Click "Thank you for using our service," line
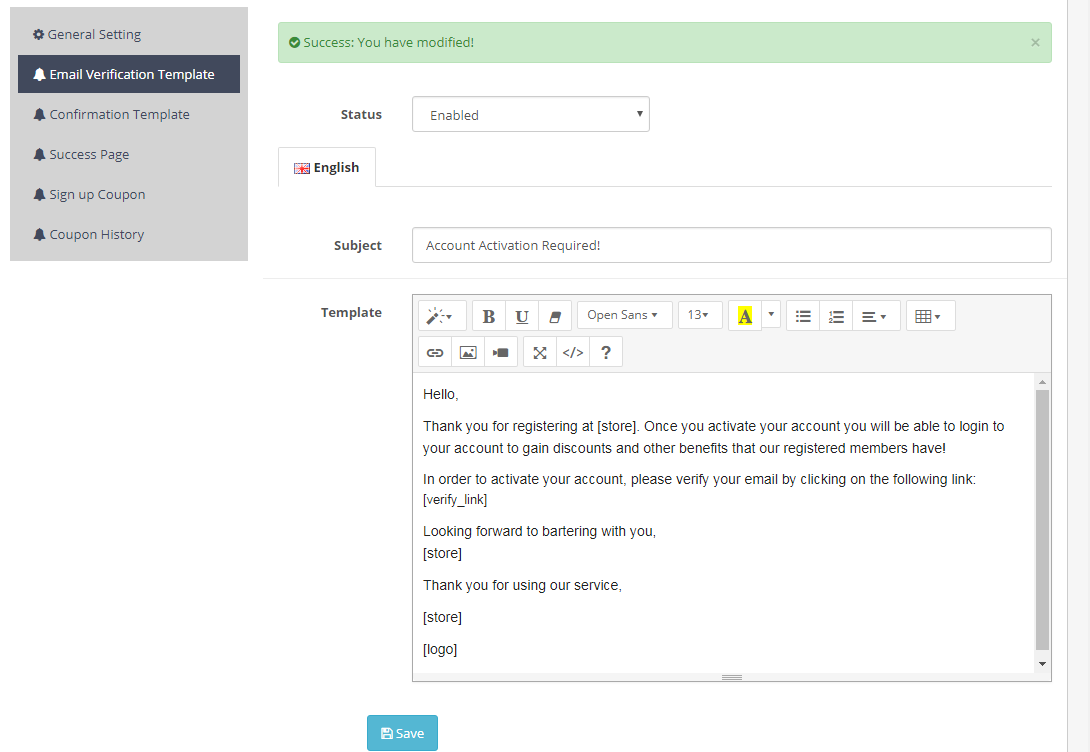Image resolution: width=1090 pixels, height=752 pixels. pyautogui.click(x=522, y=585)
